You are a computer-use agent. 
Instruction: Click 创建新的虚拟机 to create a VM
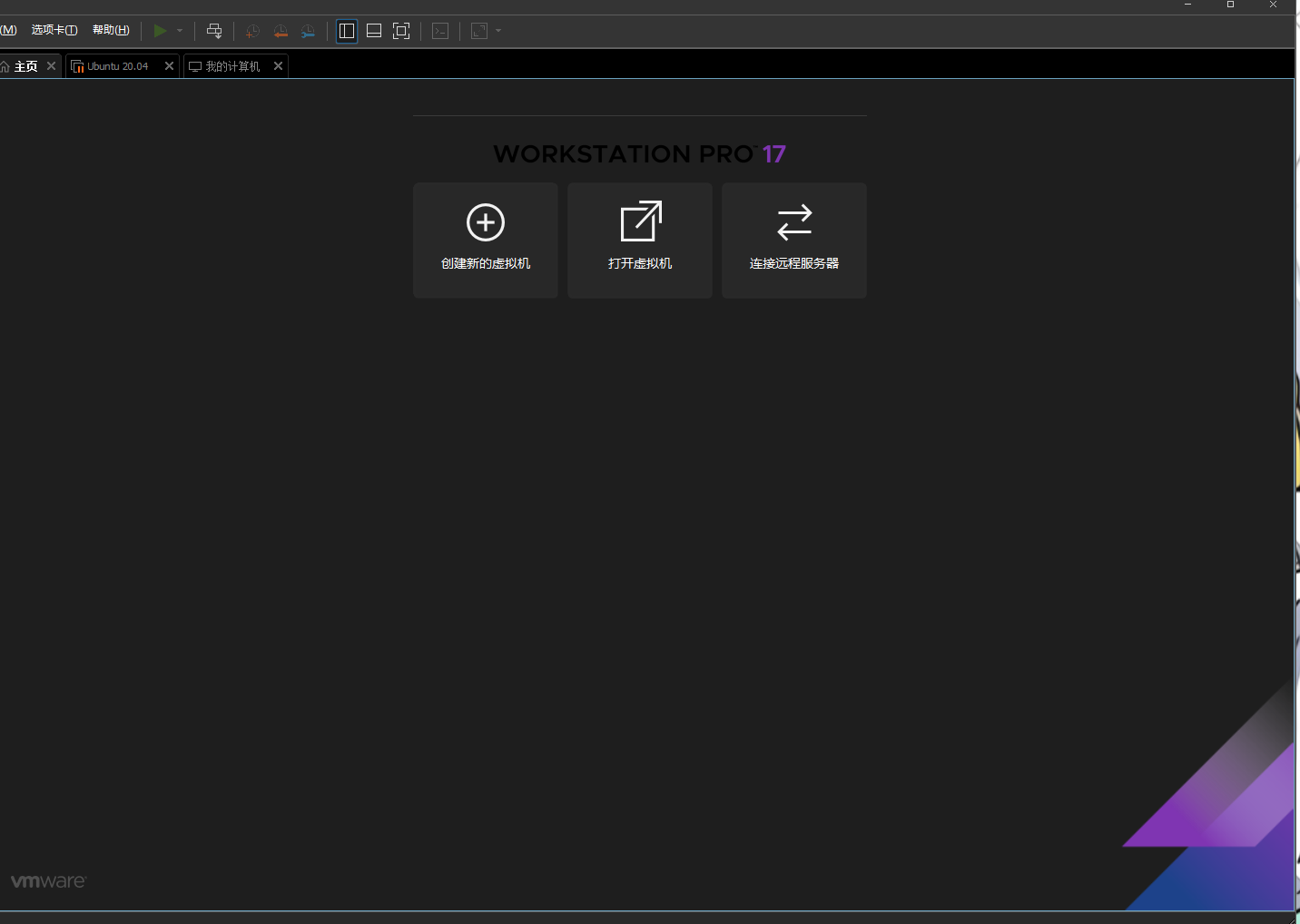click(x=486, y=240)
